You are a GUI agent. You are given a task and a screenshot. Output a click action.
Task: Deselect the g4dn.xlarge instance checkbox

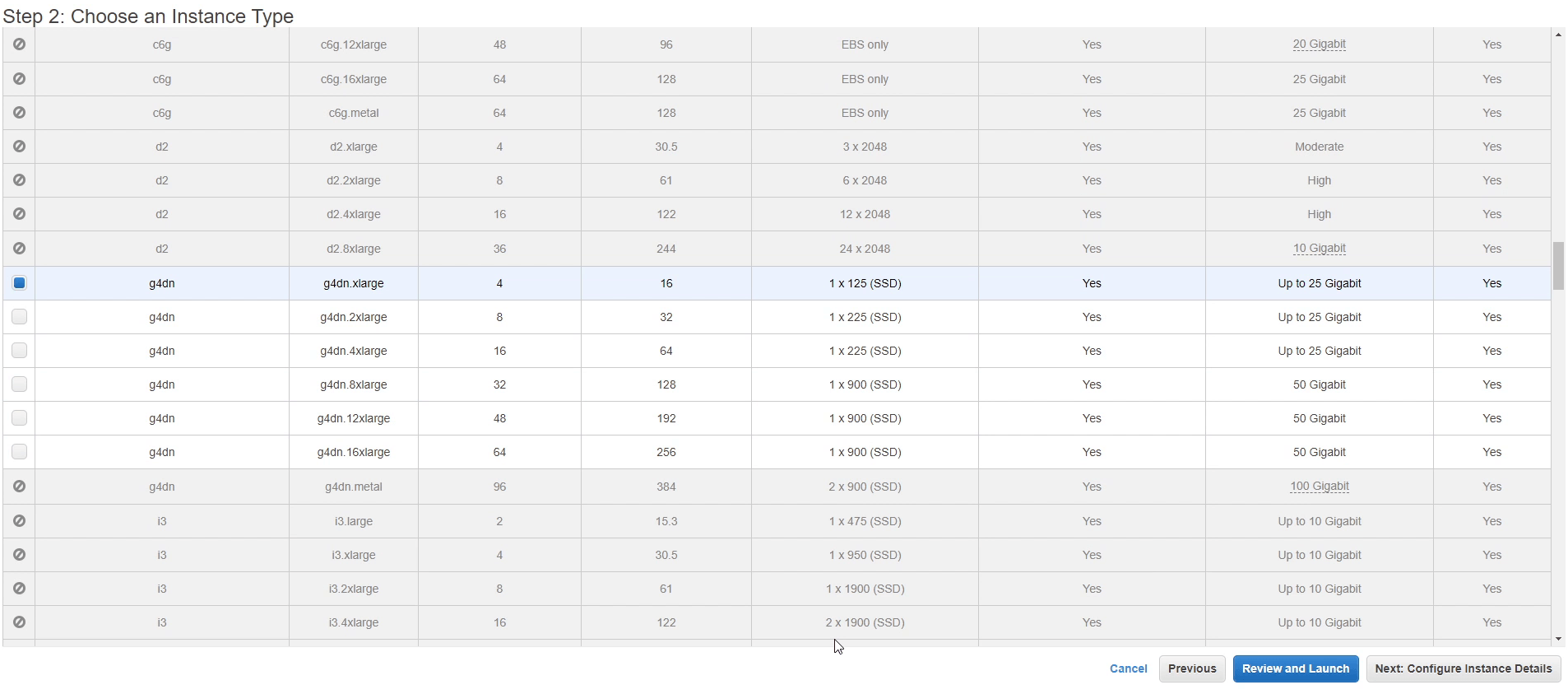19,283
